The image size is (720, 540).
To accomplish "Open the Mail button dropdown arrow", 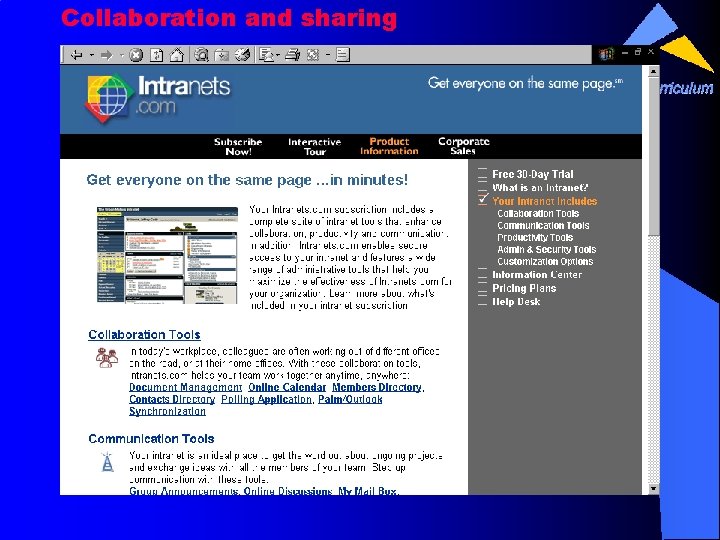I will 278,56.
